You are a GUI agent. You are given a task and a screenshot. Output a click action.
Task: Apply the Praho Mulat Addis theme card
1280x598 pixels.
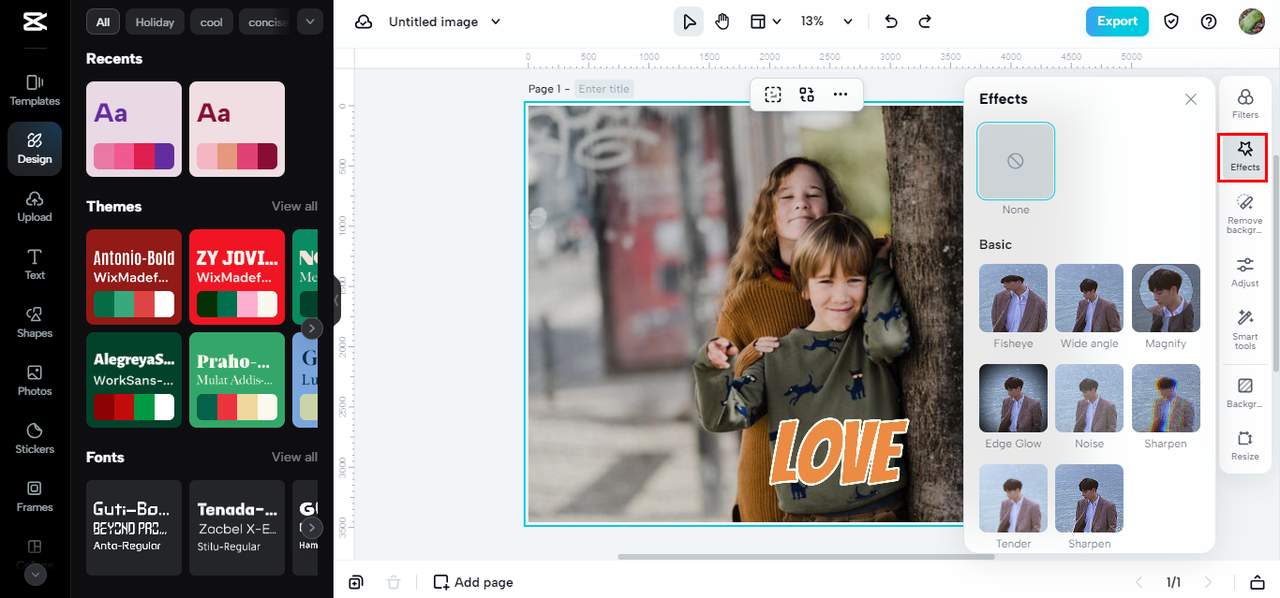pos(237,380)
